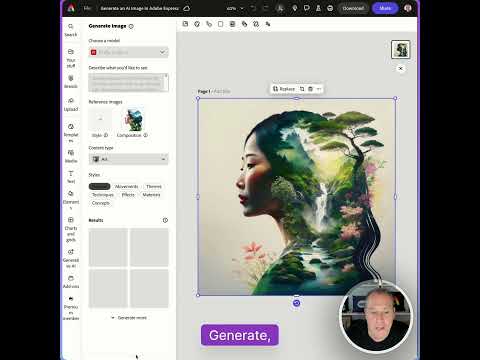Expand the Choose a model dropdown
This screenshot has width=480, height=360.
pyautogui.click(x=129, y=52)
